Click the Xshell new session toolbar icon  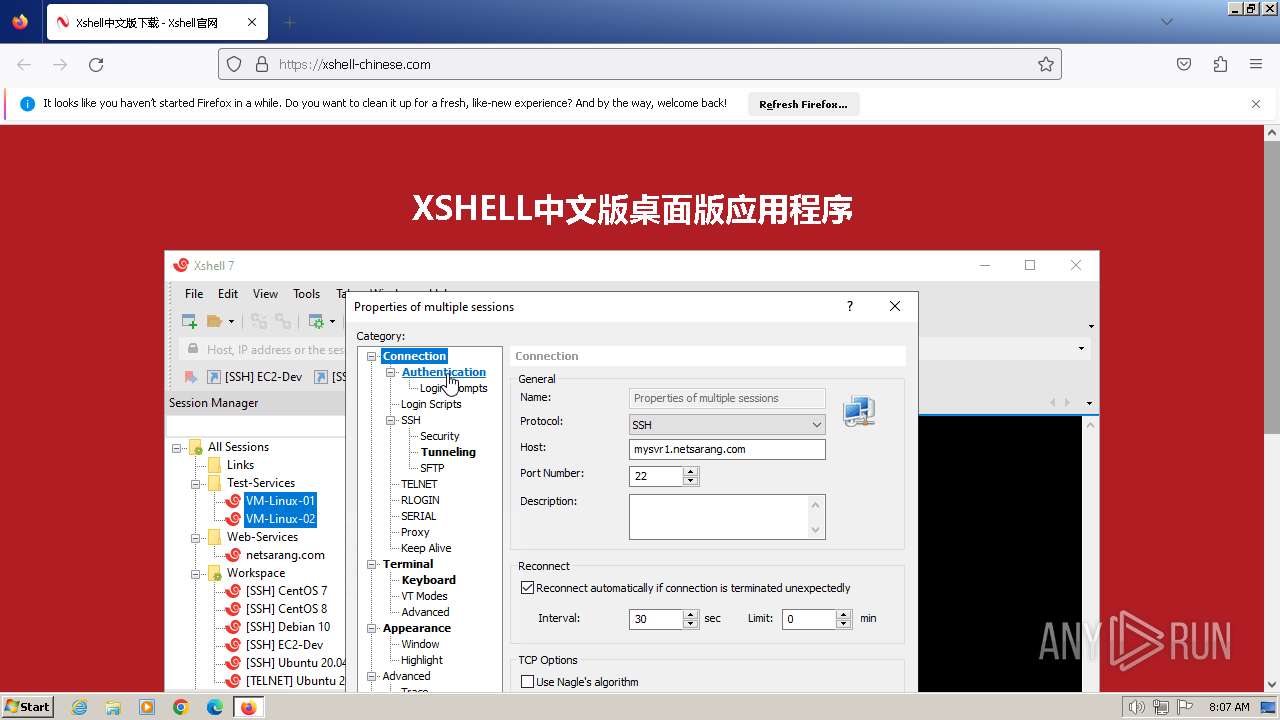[189, 321]
